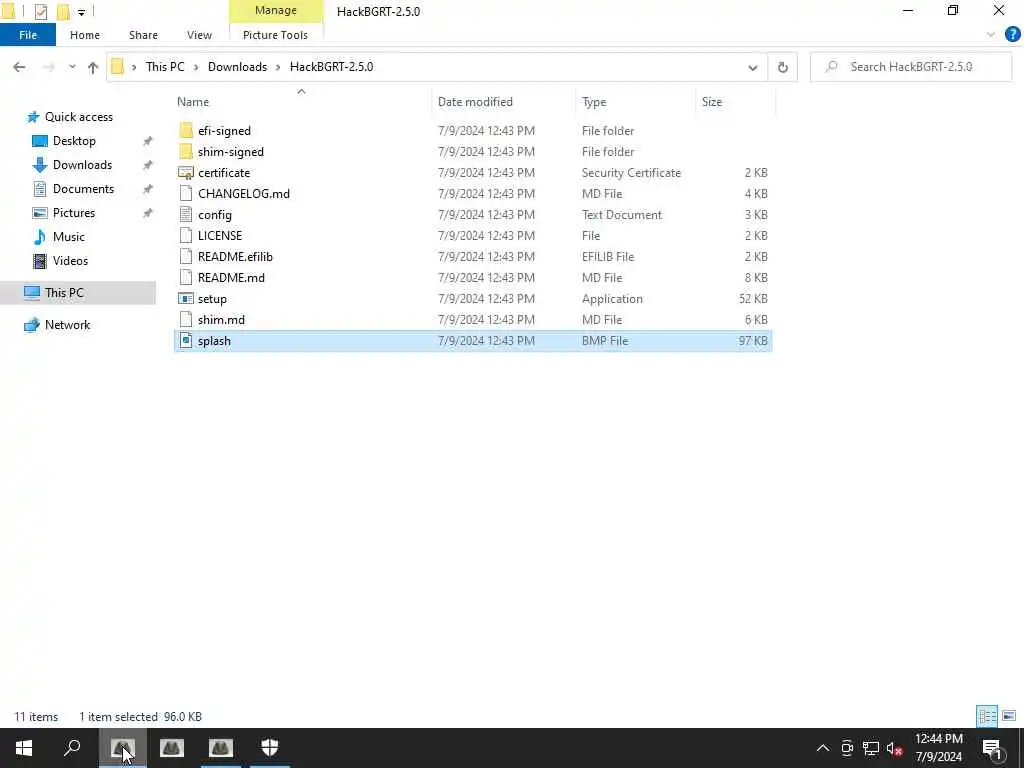This screenshot has height=768, width=1024.
Task: Click This PC in the address bar
Action: pos(165,67)
